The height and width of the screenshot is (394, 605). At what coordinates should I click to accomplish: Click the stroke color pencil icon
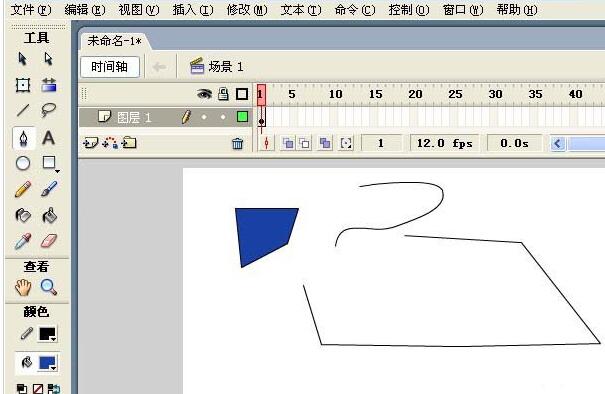(x=26, y=333)
